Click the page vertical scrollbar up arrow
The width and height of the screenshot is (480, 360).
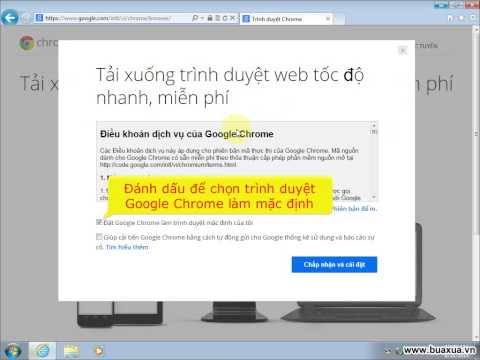(476, 30)
